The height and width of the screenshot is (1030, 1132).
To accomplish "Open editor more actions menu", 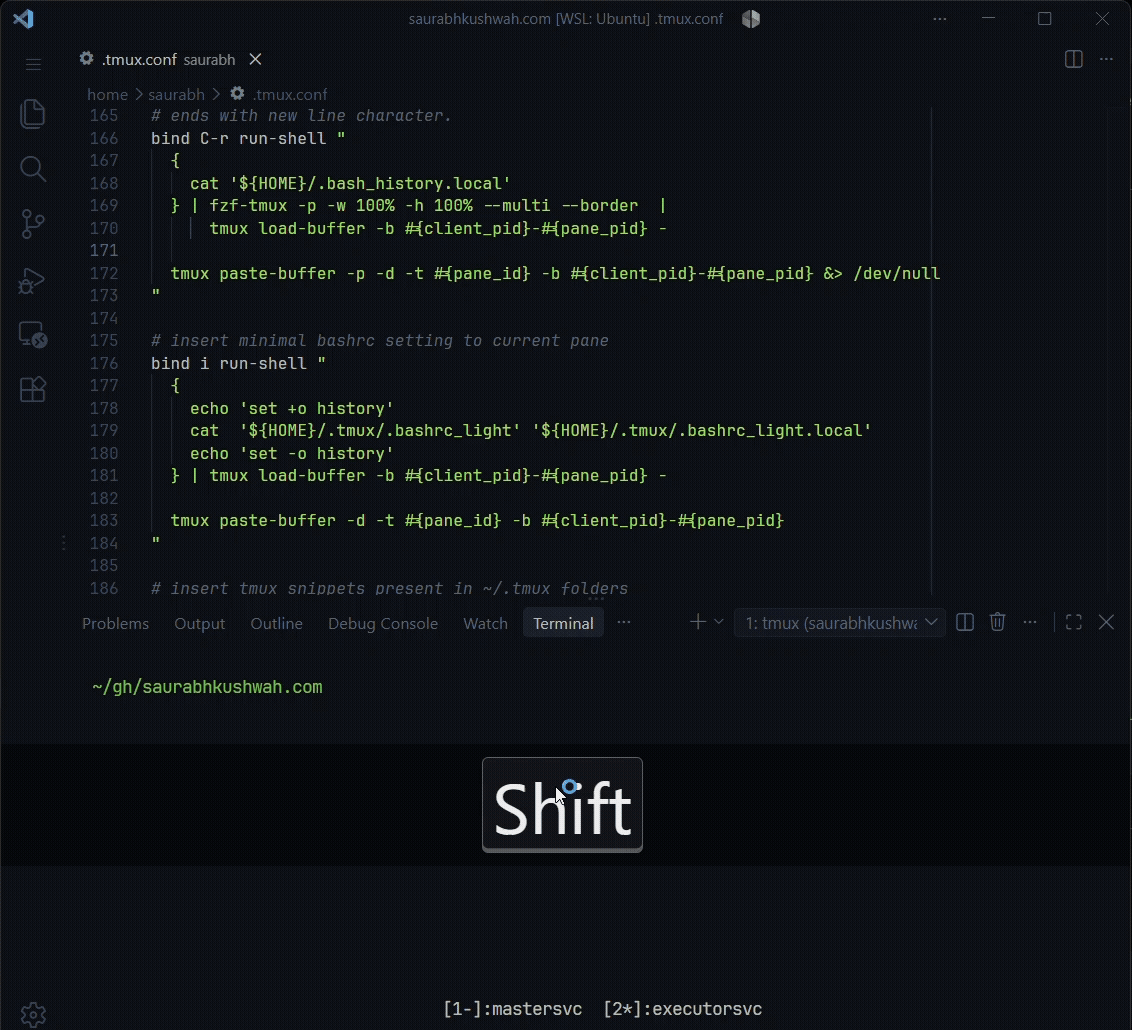I will click(x=1106, y=59).
